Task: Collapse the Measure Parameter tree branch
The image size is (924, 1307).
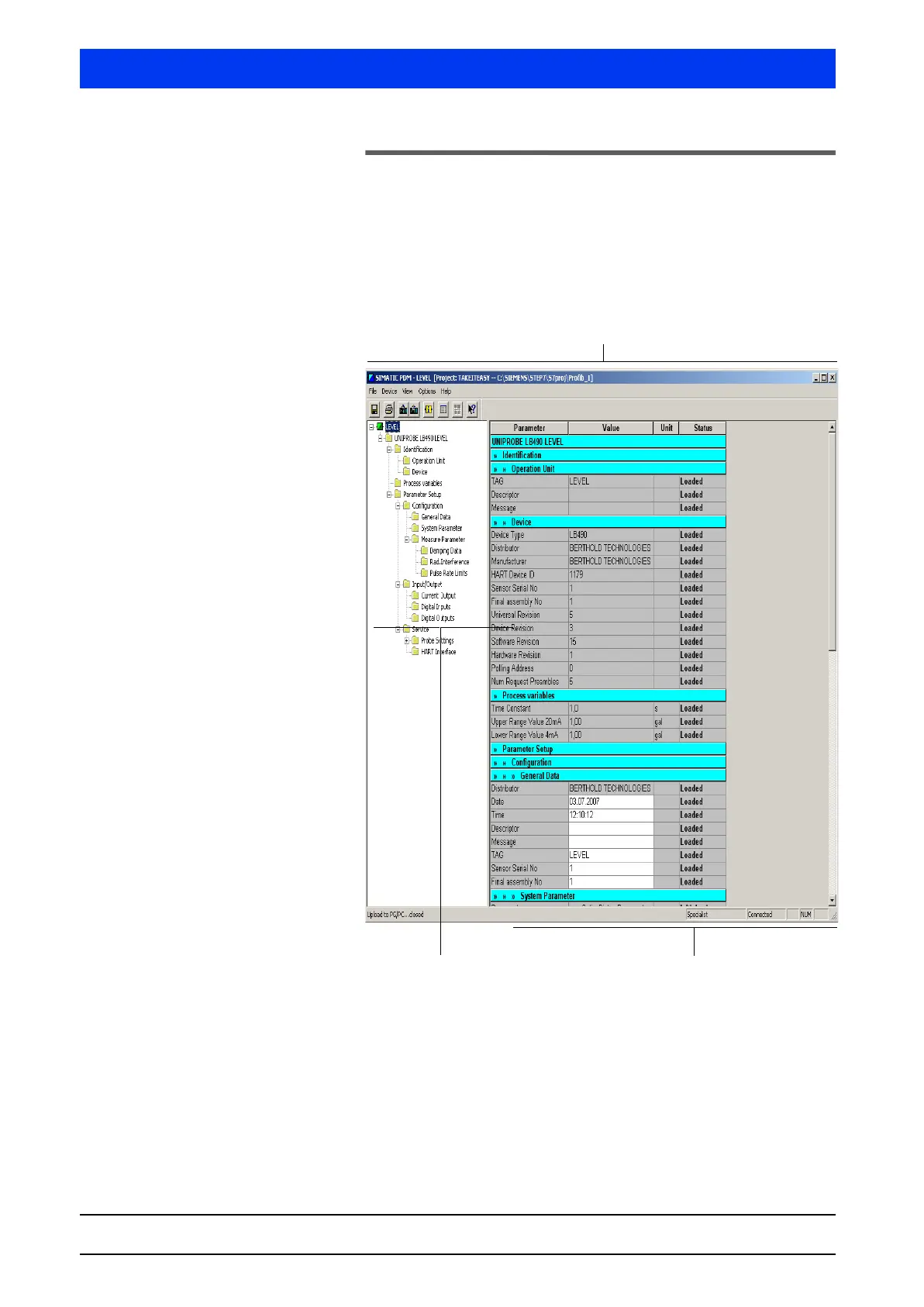Action: (407, 540)
